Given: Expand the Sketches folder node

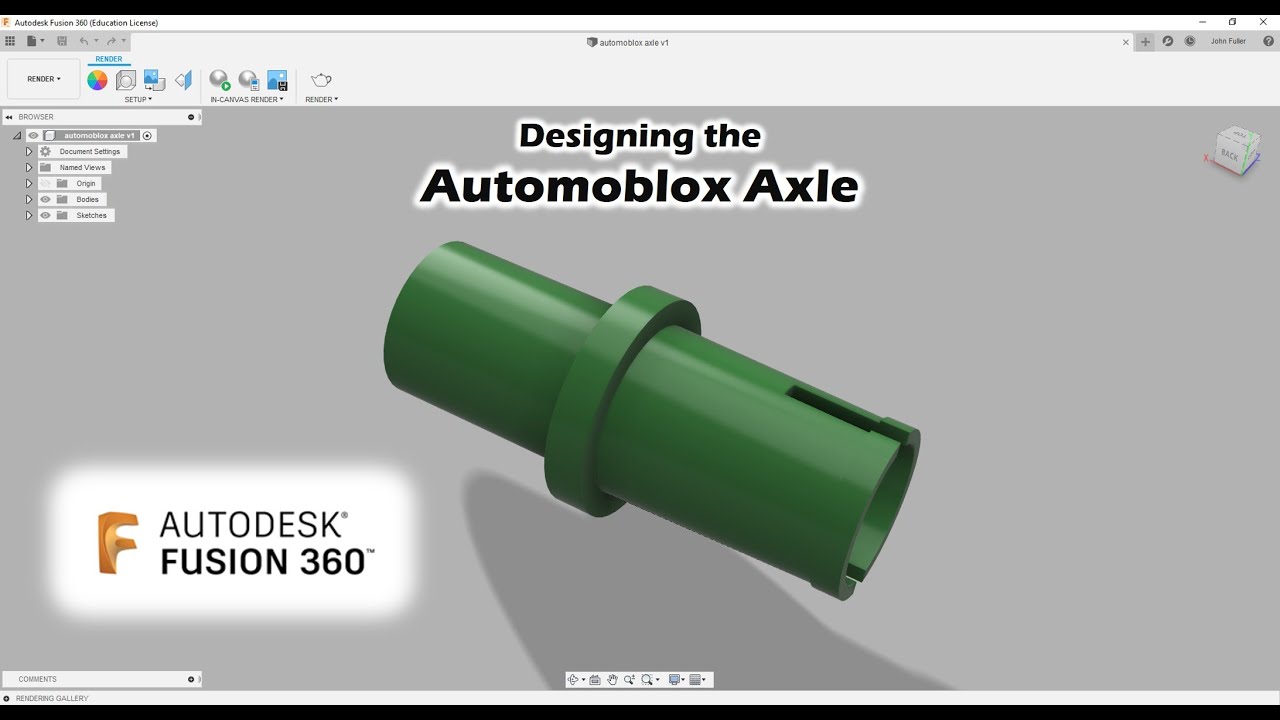Looking at the screenshot, I should [x=29, y=216].
